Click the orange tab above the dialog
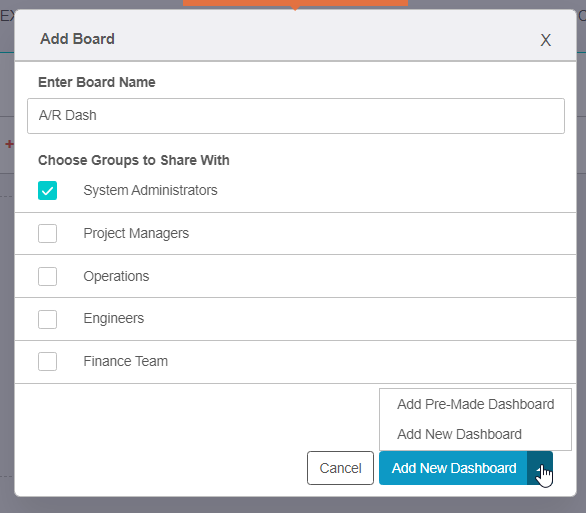The height and width of the screenshot is (513, 586). tap(295, 3)
